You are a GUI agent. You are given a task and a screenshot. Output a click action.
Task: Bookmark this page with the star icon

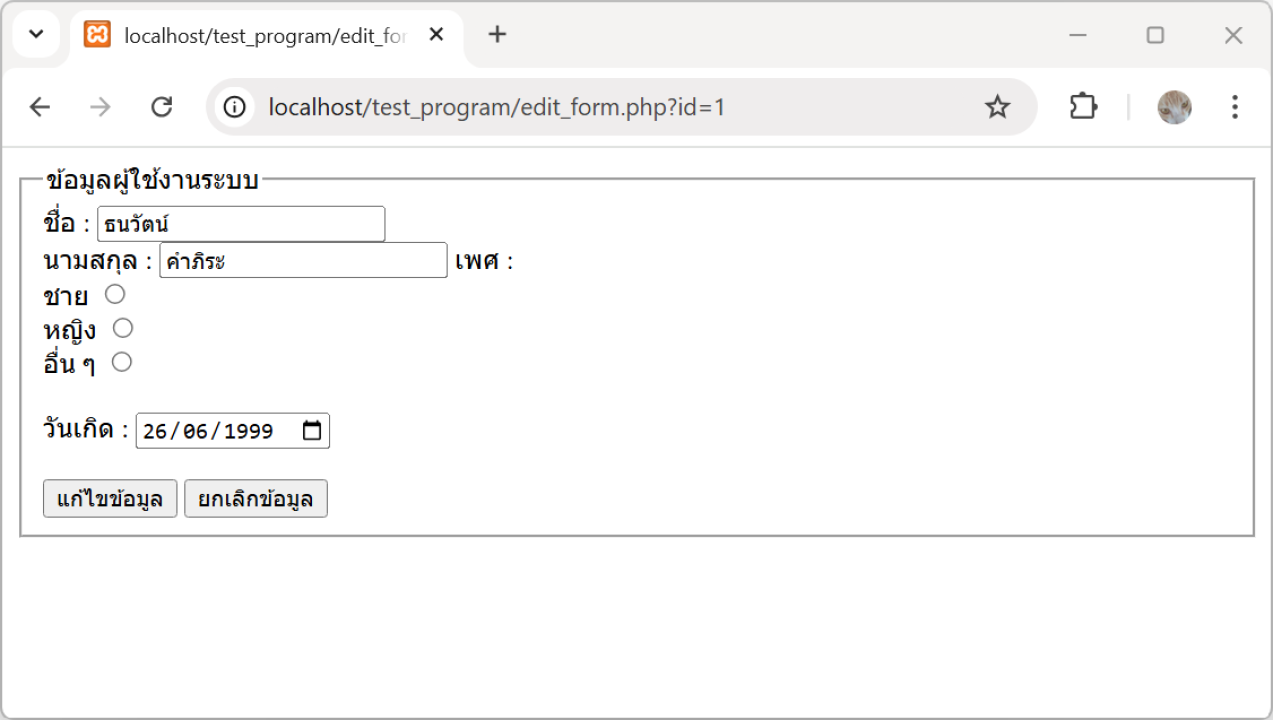[997, 107]
